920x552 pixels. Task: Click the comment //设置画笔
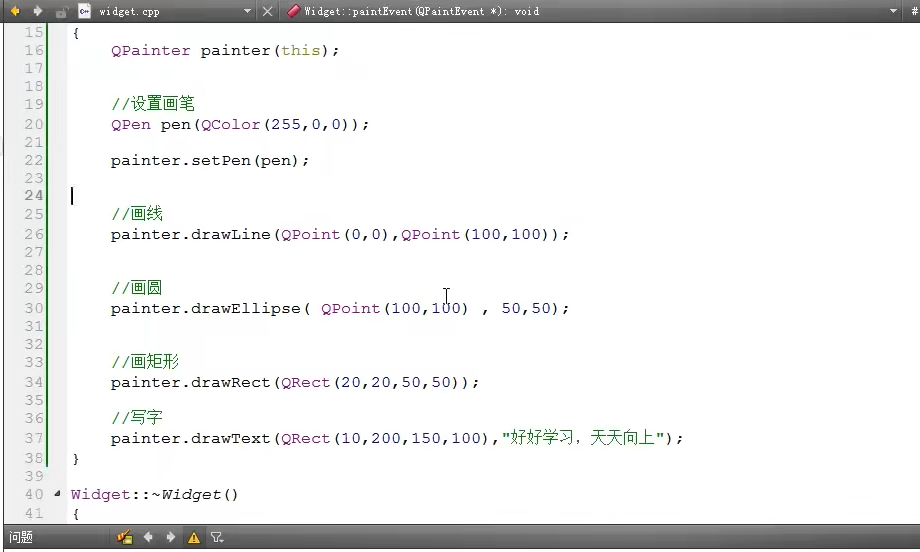[x=153, y=104]
